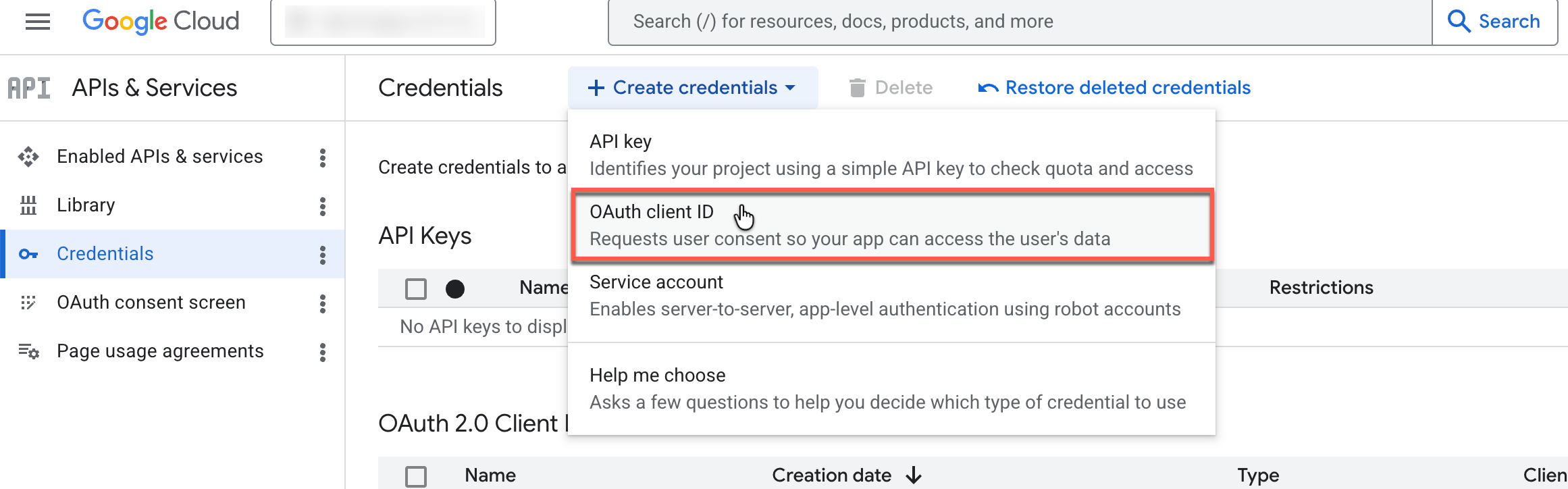Go to the Library page
The height and width of the screenshot is (489, 1568).
tap(86, 205)
